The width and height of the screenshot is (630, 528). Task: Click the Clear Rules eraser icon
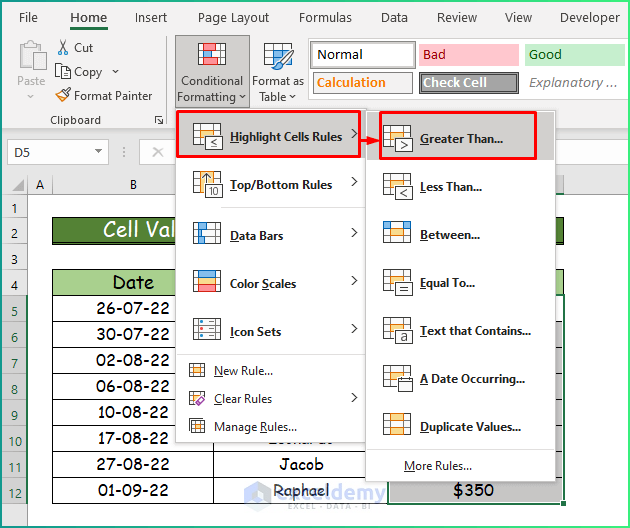197,398
